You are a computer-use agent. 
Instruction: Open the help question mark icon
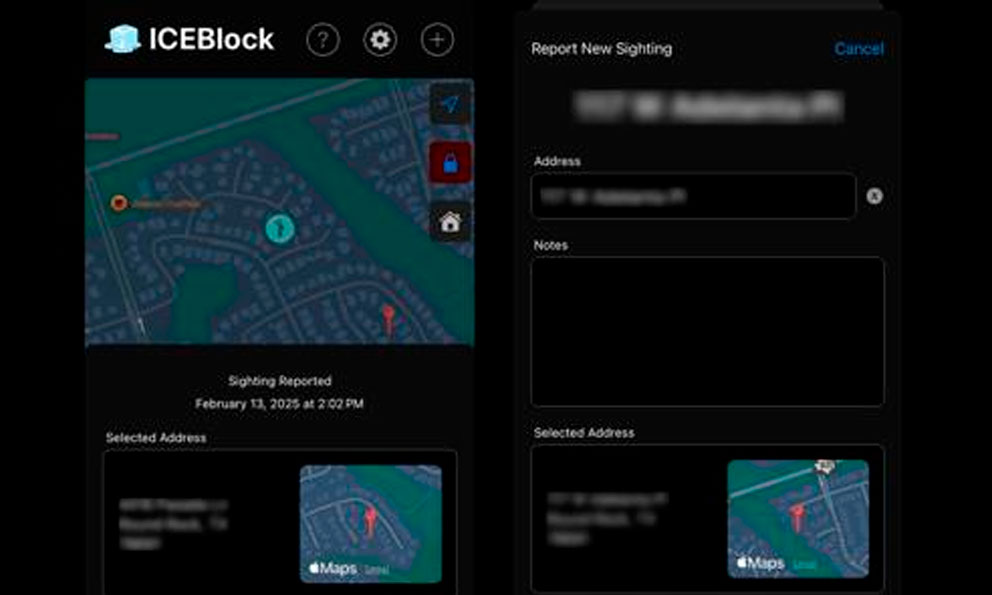[322, 40]
